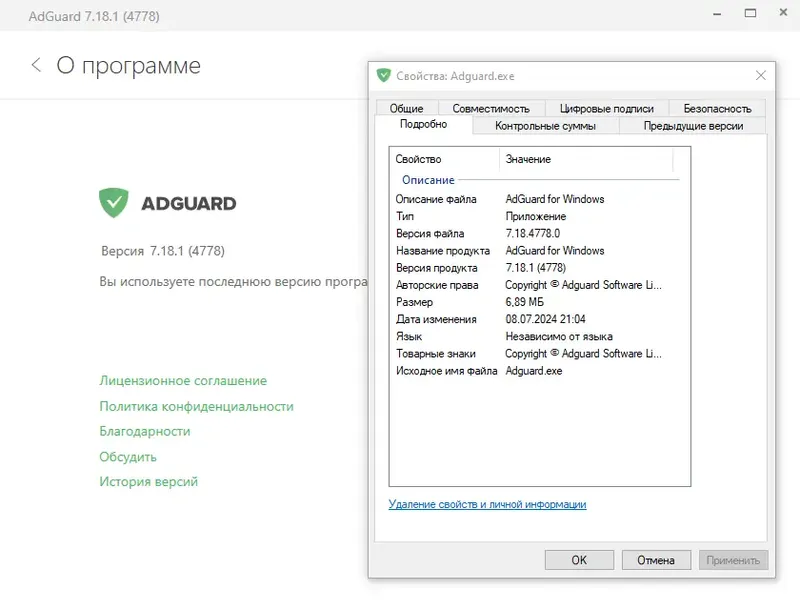Confirm with the OK button

[x=579, y=560]
